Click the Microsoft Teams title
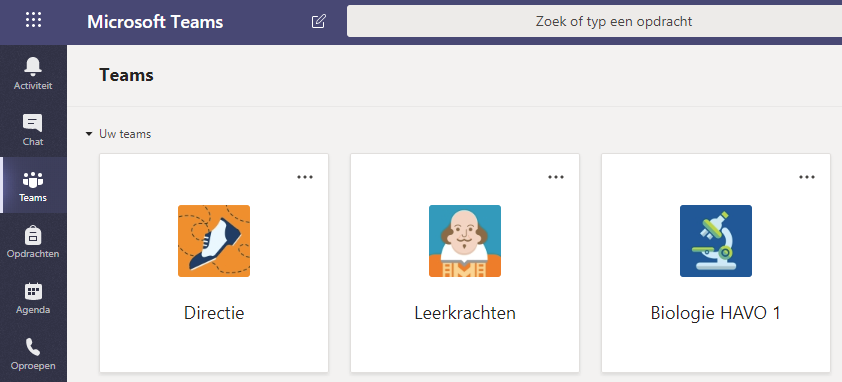Image resolution: width=842 pixels, height=382 pixels. click(155, 22)
